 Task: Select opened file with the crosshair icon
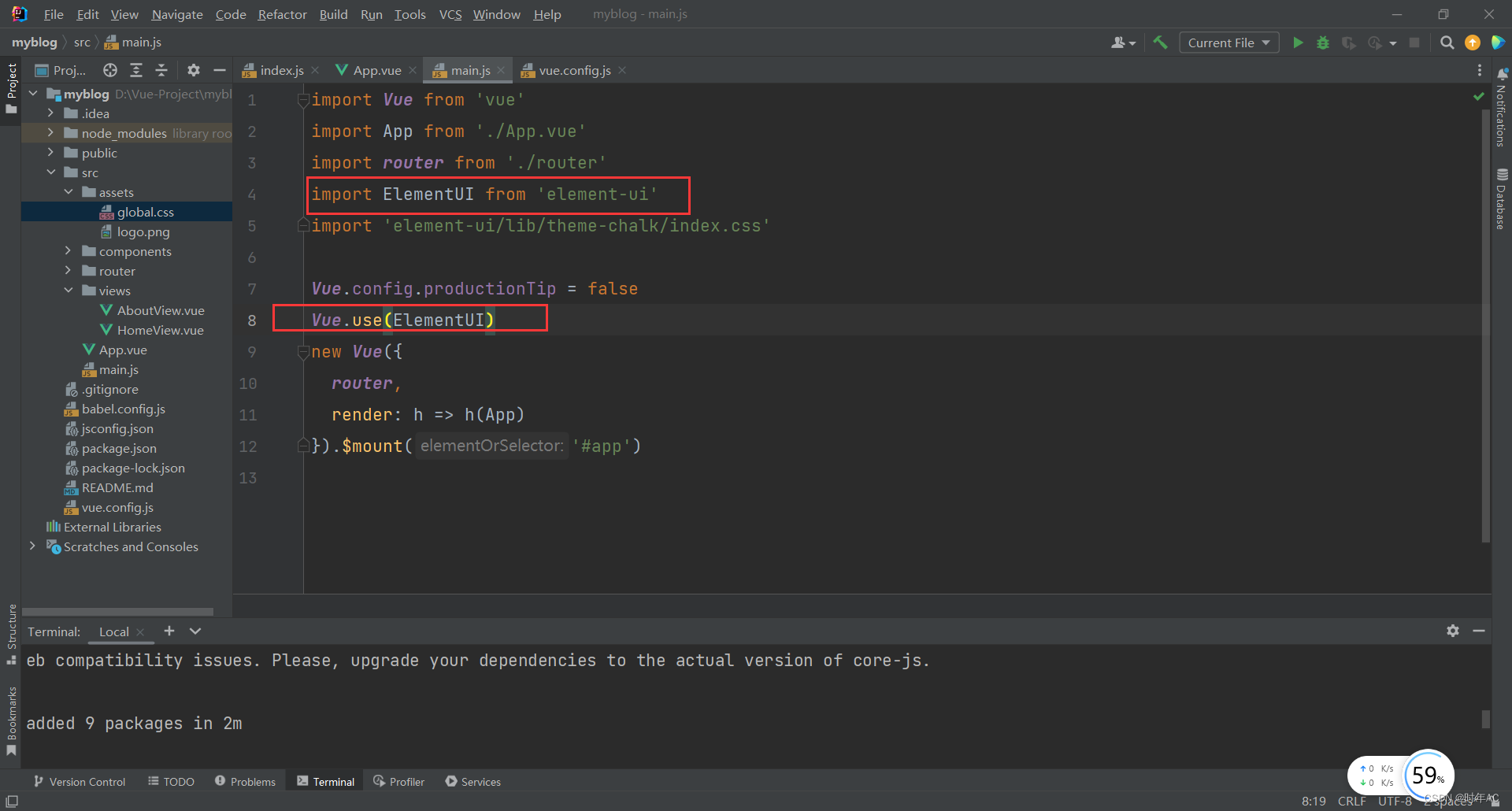pyautogui.click(x=109, y=70)
